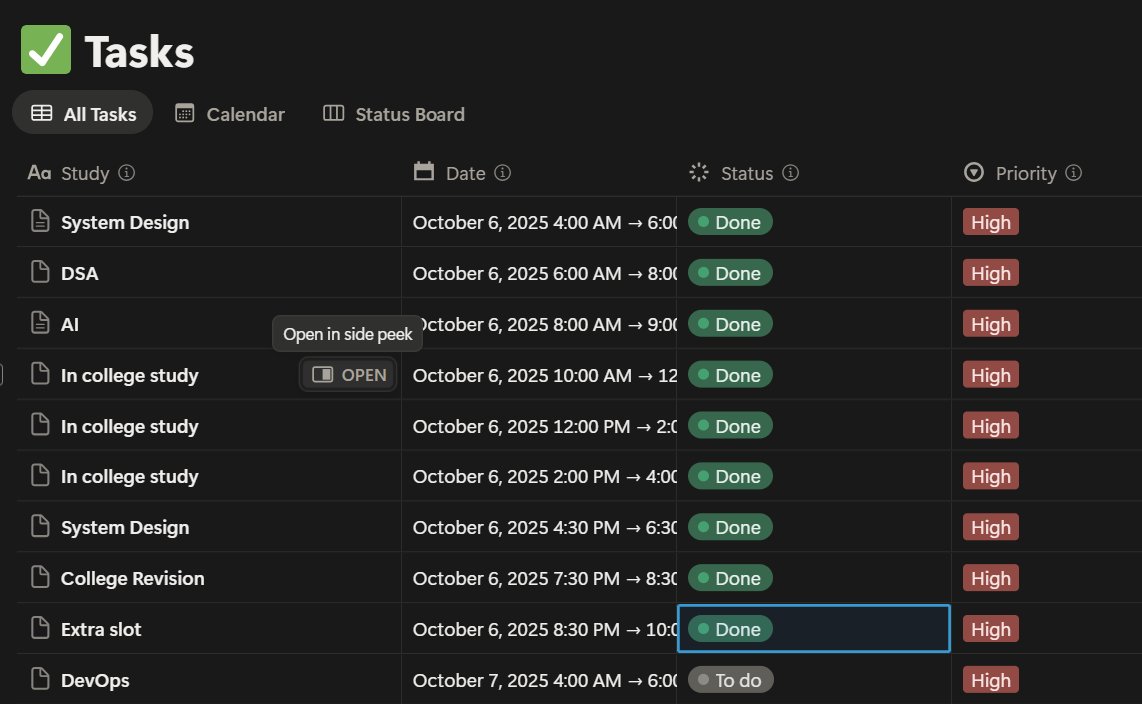The width and height of the screenshot is (1142, 704).
Task: Click the Study column header
Action: pyautogui.click(x=85, y=173)
